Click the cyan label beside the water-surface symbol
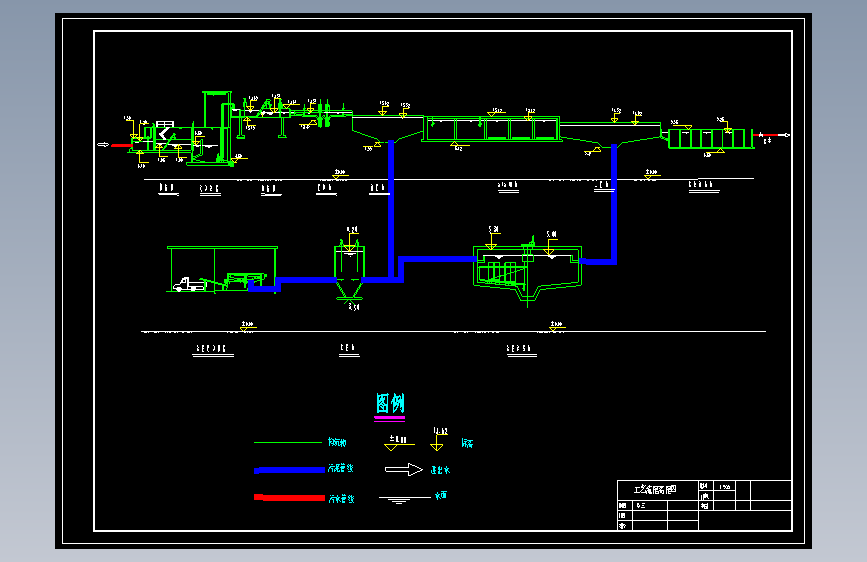This screenshot has width=867, height=562. click(x=441, y=496)
